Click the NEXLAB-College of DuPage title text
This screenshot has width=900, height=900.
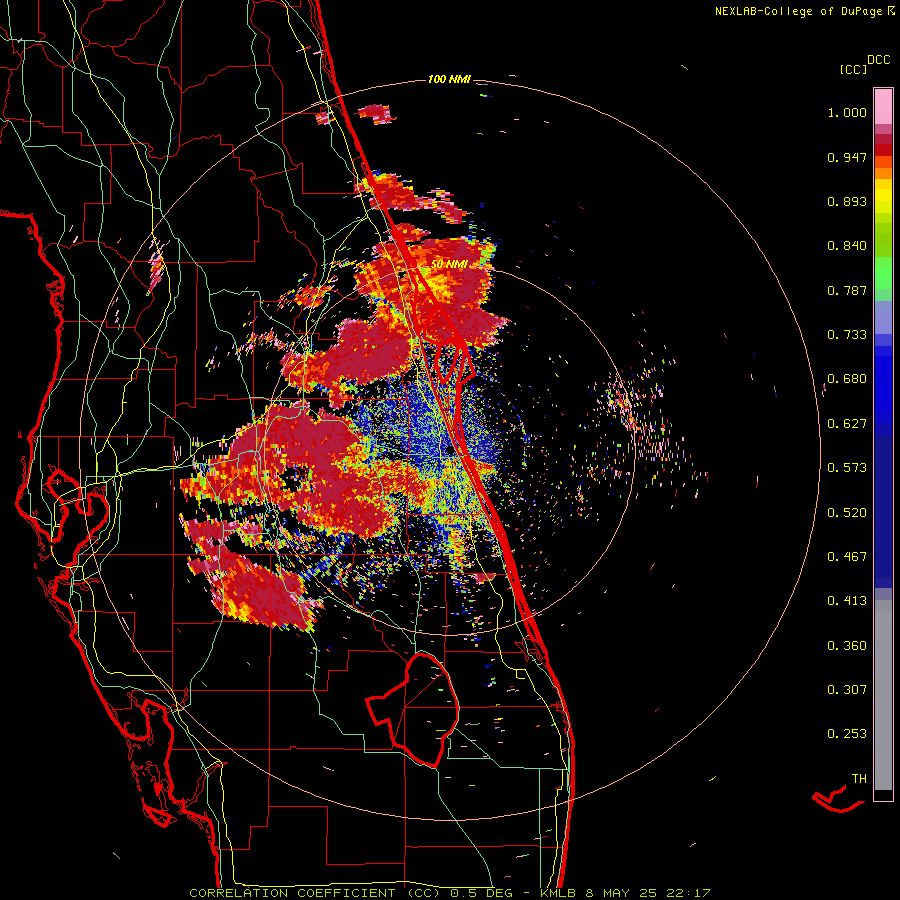point(798,11)
